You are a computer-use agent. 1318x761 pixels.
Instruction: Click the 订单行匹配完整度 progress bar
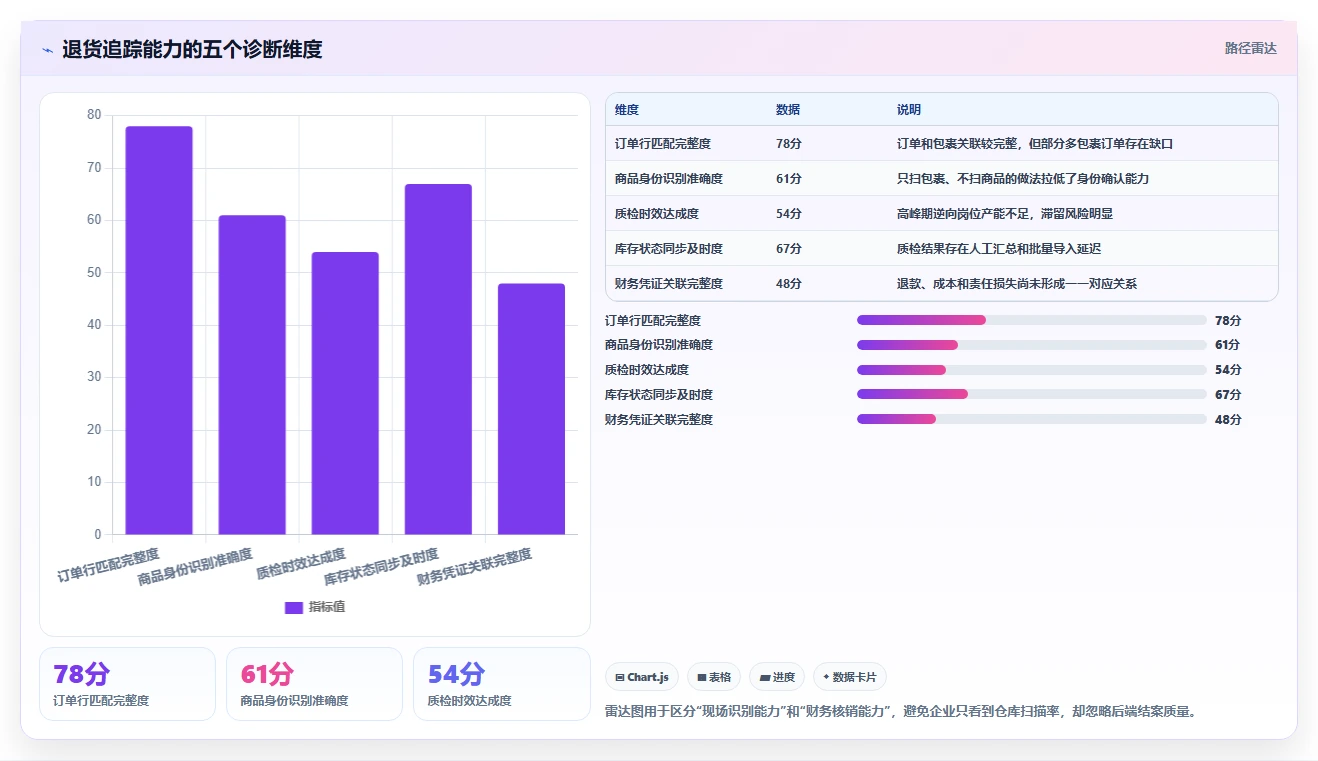1032,320
